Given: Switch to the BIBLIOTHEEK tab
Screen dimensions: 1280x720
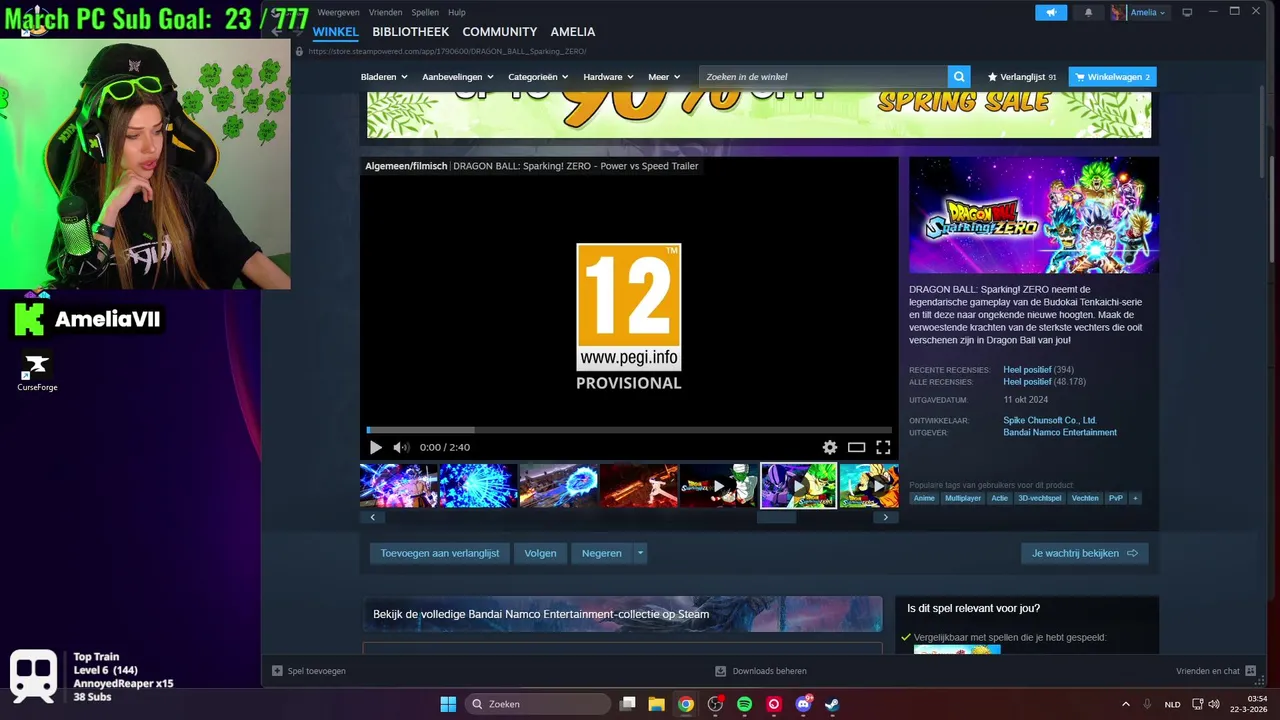Looking at the screenshot, I should click(x=411, y=32).
